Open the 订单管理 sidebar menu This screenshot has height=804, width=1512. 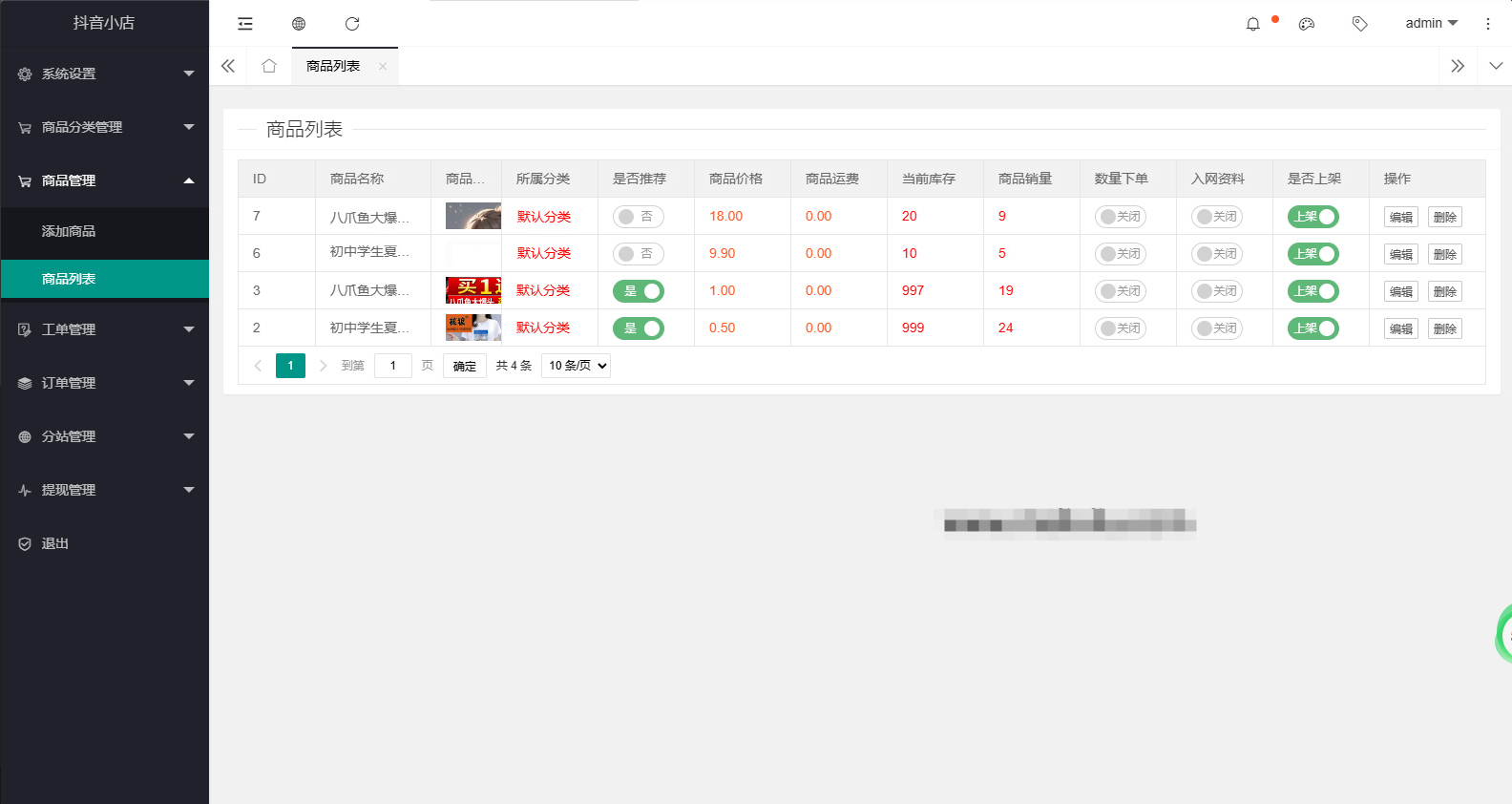pos(105,383)
